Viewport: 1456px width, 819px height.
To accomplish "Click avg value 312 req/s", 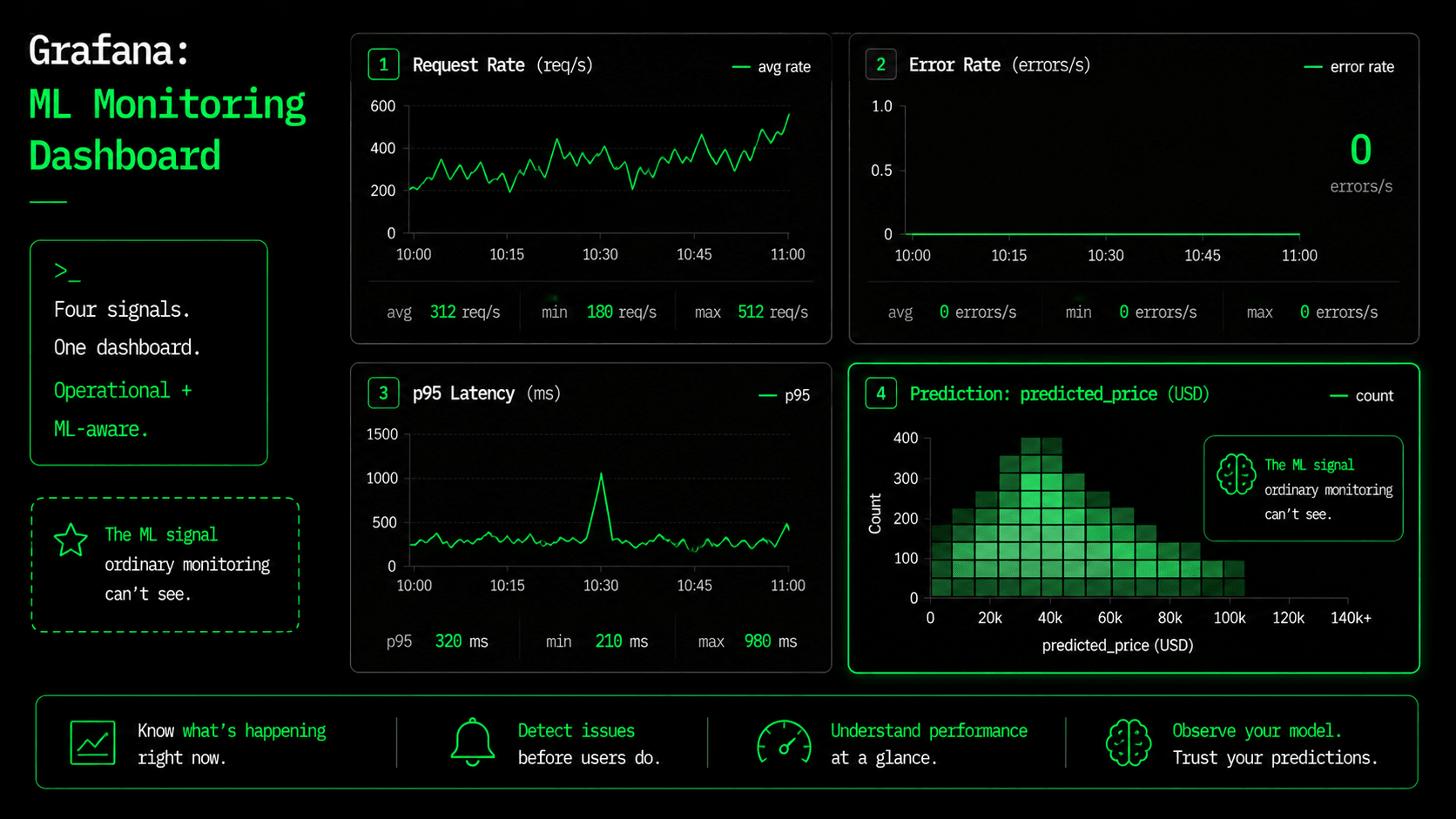I will point(465,312).
